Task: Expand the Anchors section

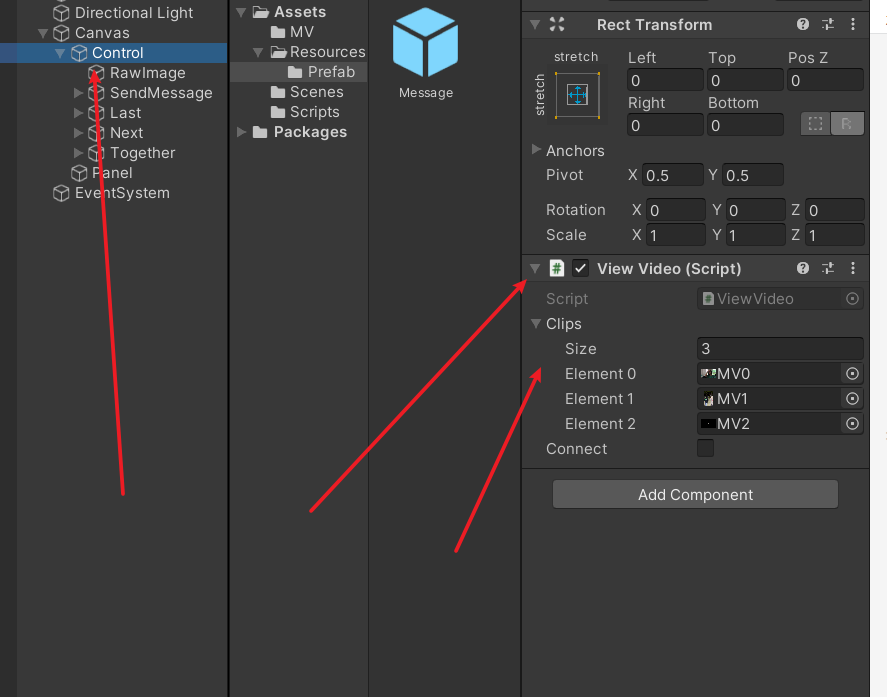Action: tap(536, 149)
